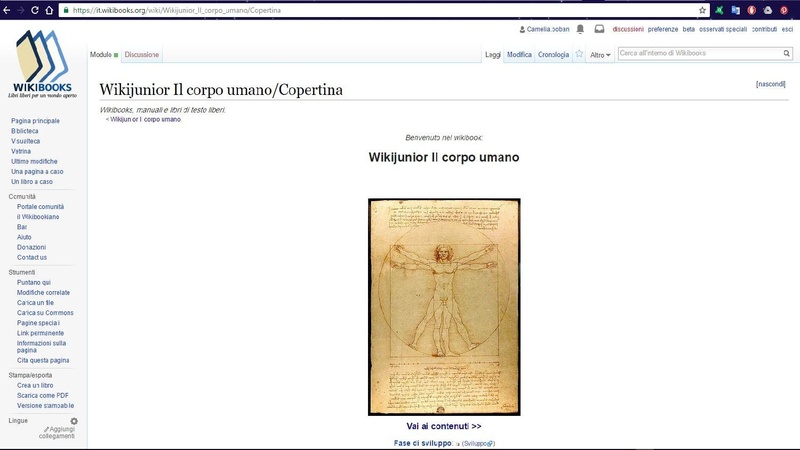
Task: Open Puntano qui link
Action: pos(34,283)
